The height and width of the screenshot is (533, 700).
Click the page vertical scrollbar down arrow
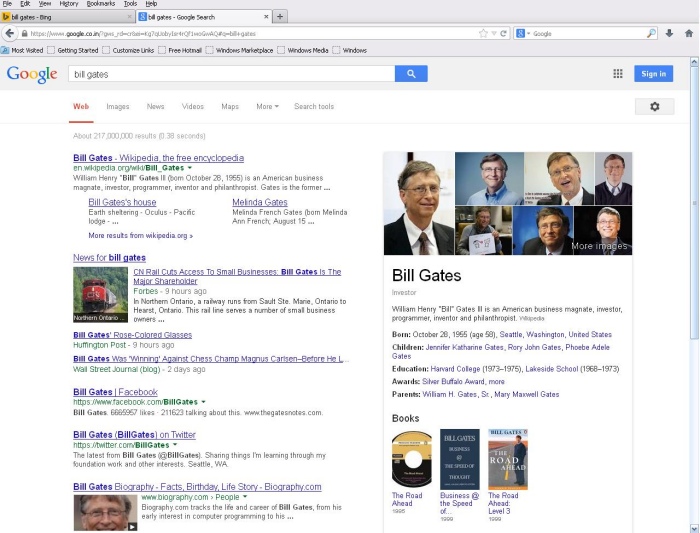tap(694, 529)
